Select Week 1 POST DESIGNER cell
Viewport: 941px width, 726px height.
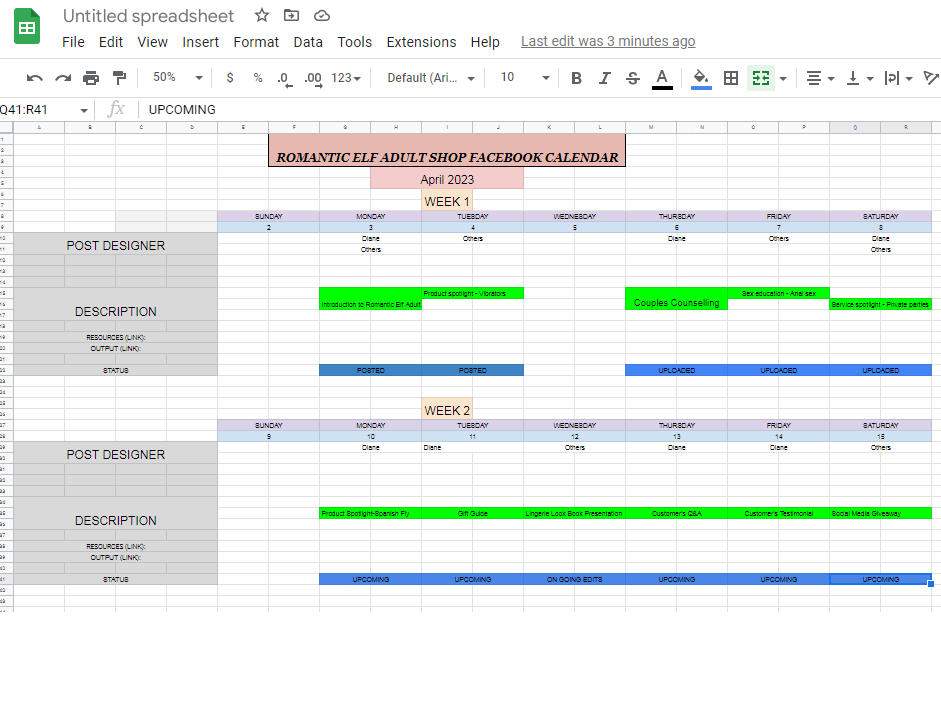(x=115, y=244)
